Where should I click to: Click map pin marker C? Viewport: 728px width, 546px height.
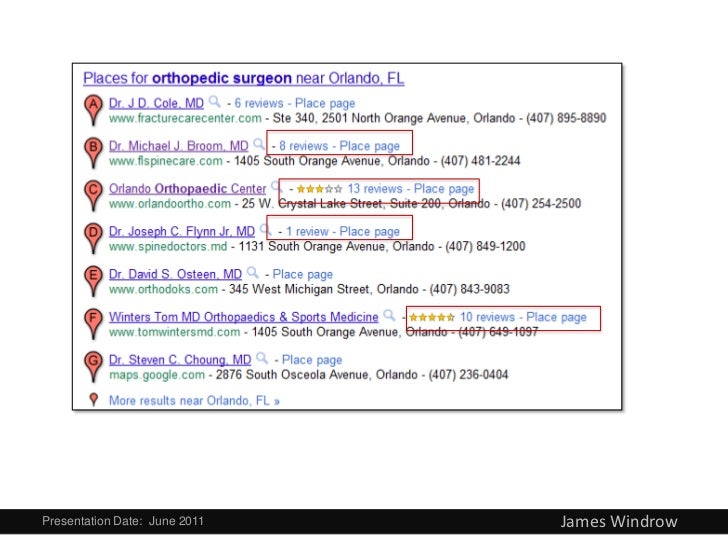coord(93,196)
